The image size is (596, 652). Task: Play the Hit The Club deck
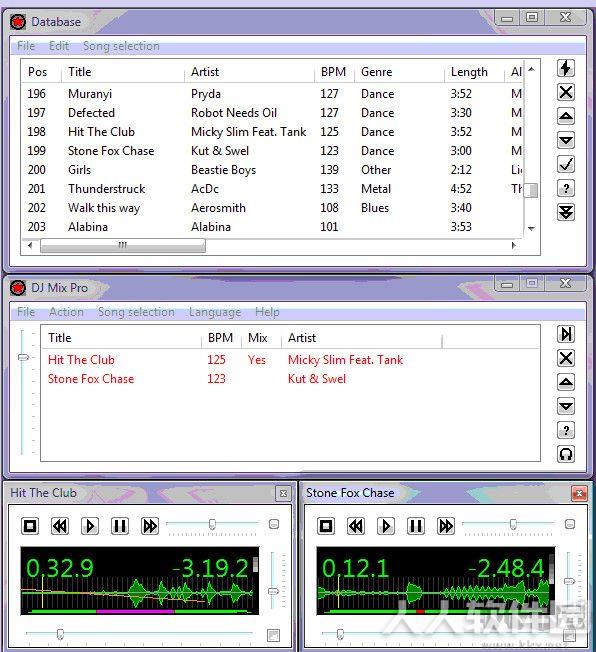point(90,526)
